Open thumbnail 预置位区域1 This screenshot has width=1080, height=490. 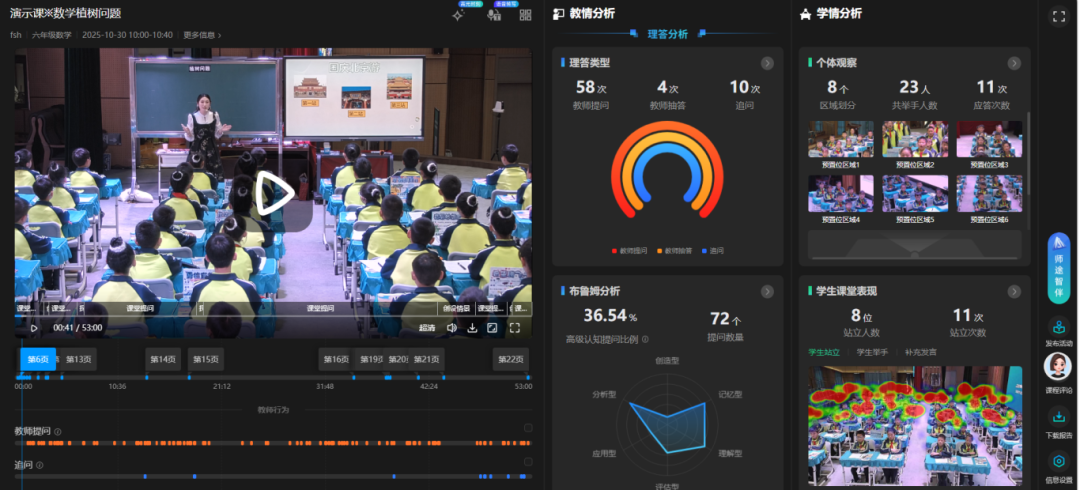(x=840, y=140)
